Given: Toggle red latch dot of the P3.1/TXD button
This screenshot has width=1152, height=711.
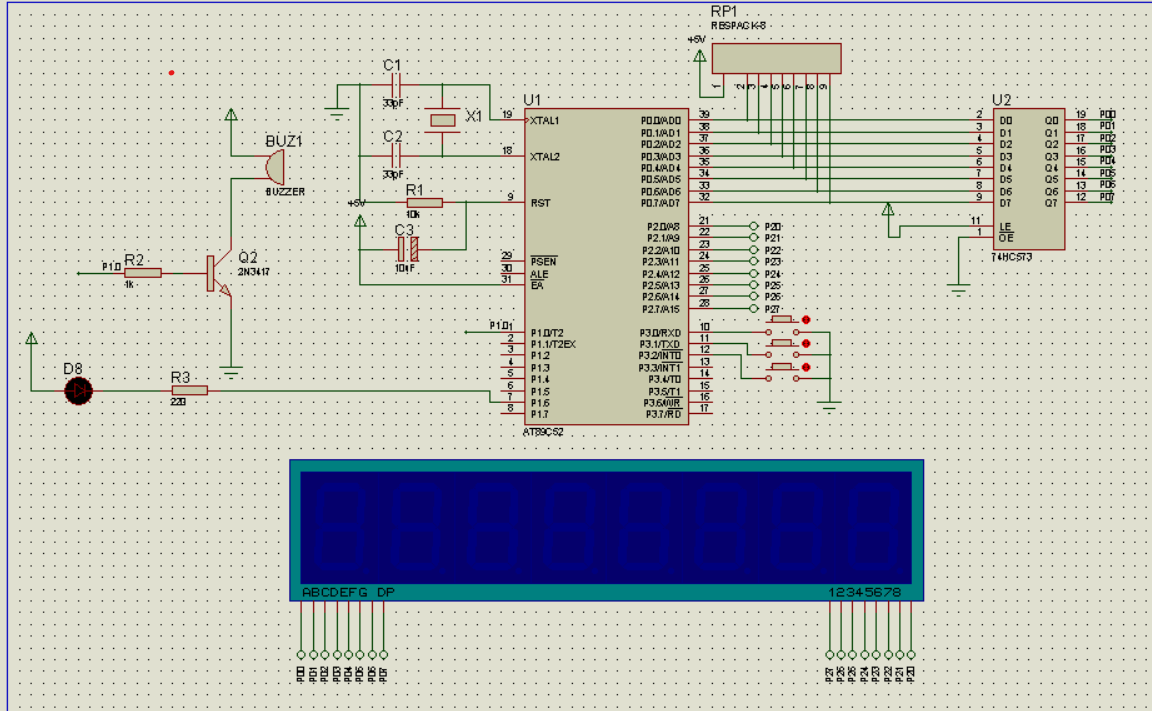Looking at the screenshot, I should pos(806,343).
